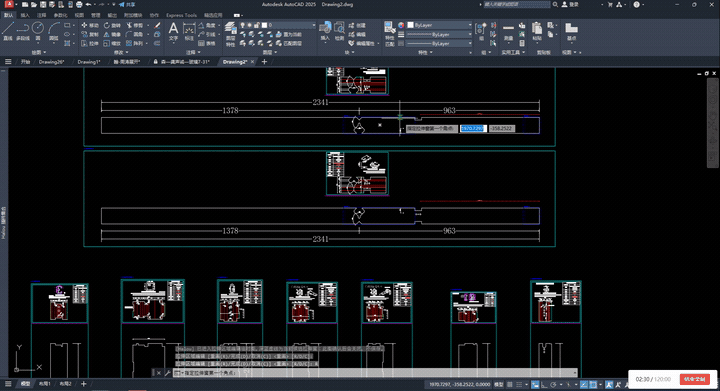The width and height of the screenshot is (720, 391).
Task: Click the Plot/Print icon in quick access toolbar
Action: pyautogui.click(x=79, y=5)
